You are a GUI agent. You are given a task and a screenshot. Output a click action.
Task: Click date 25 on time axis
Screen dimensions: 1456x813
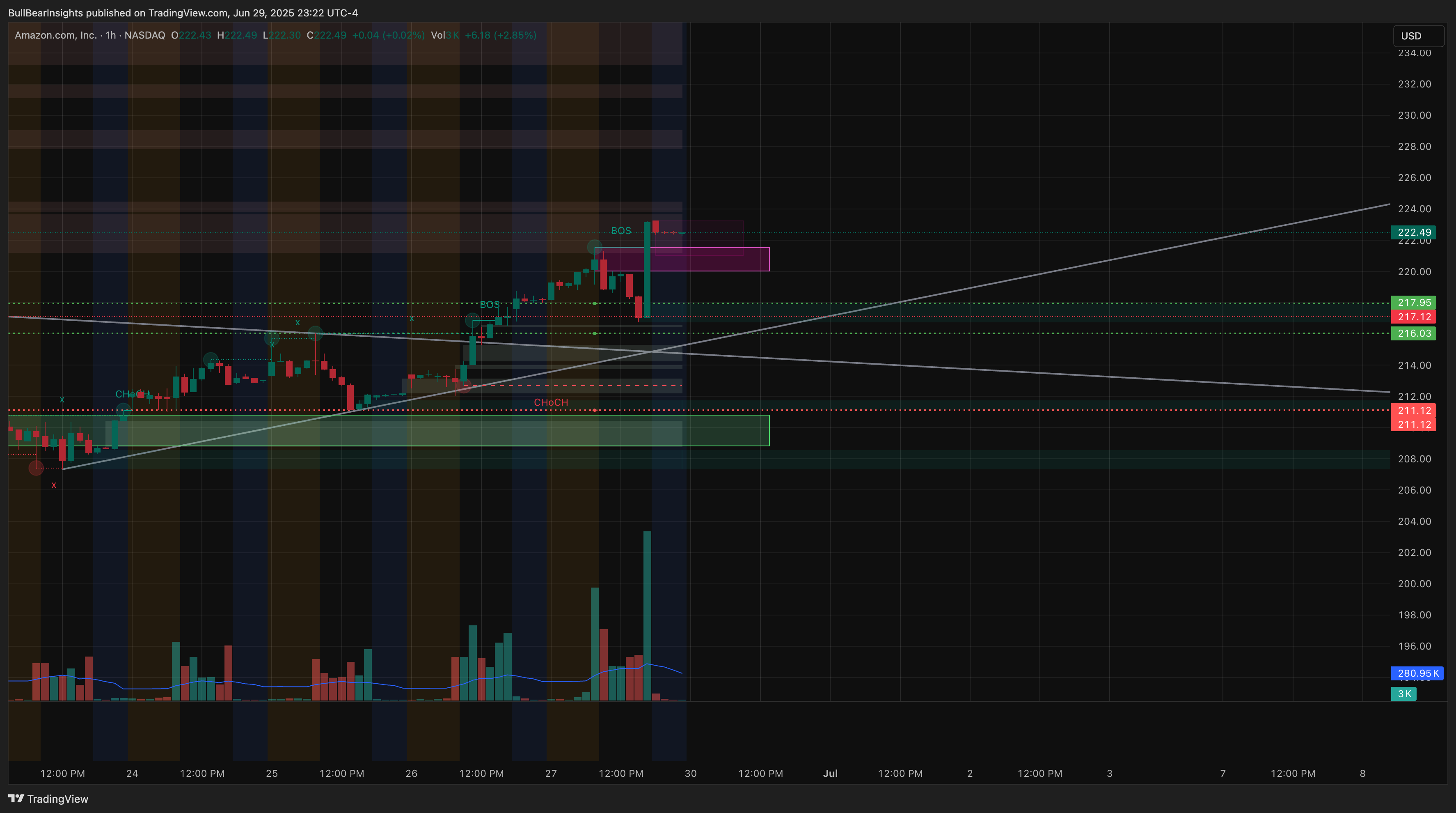(x=271, y=773)
